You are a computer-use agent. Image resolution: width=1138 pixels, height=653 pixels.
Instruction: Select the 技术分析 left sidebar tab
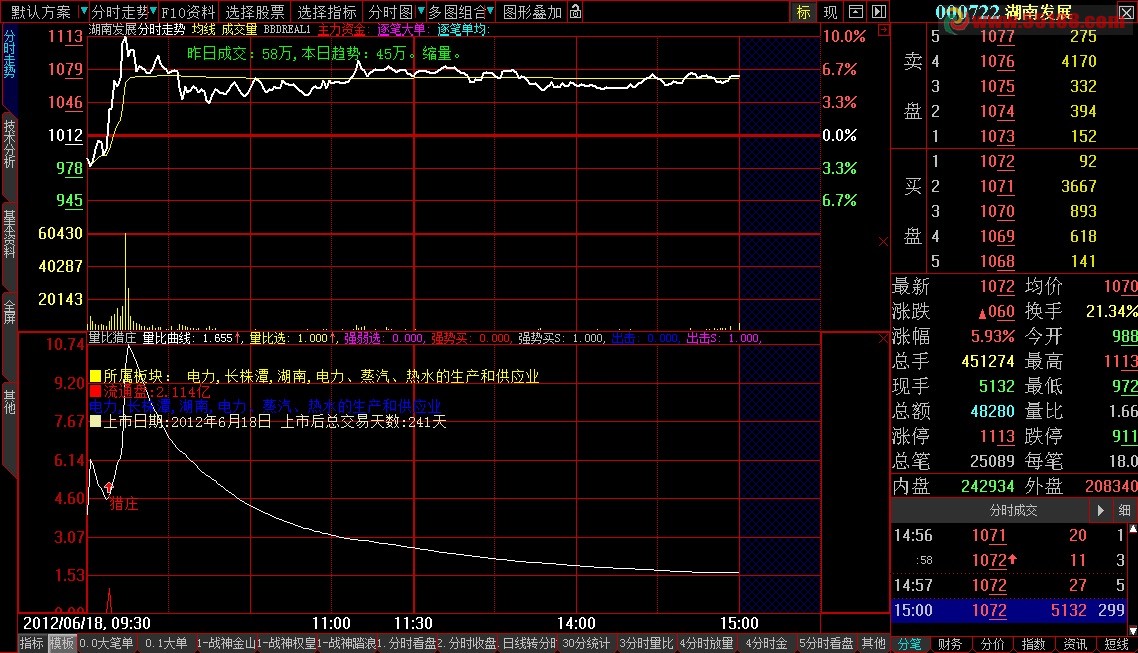(9, 144)
